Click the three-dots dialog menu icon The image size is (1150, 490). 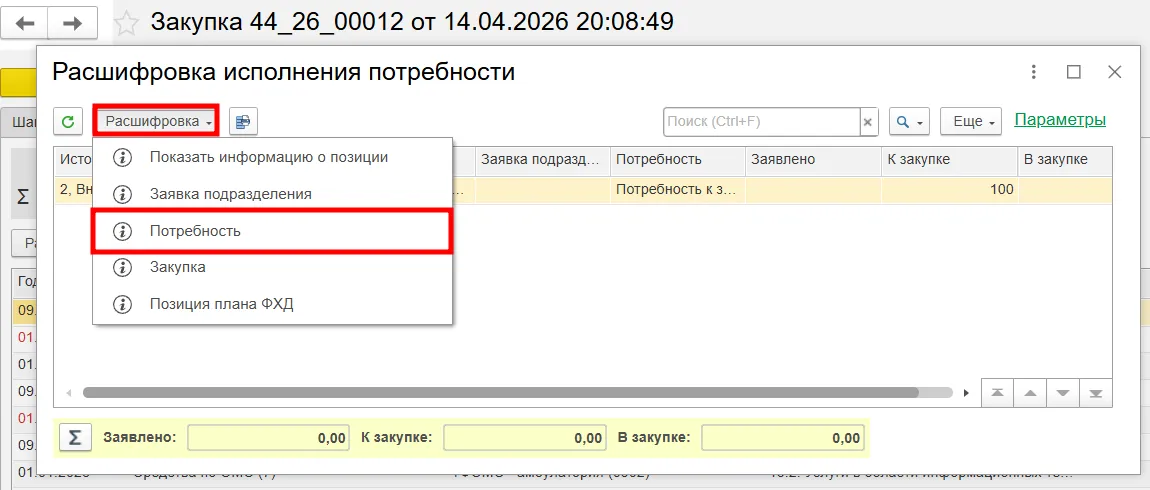pos(1033,72)
